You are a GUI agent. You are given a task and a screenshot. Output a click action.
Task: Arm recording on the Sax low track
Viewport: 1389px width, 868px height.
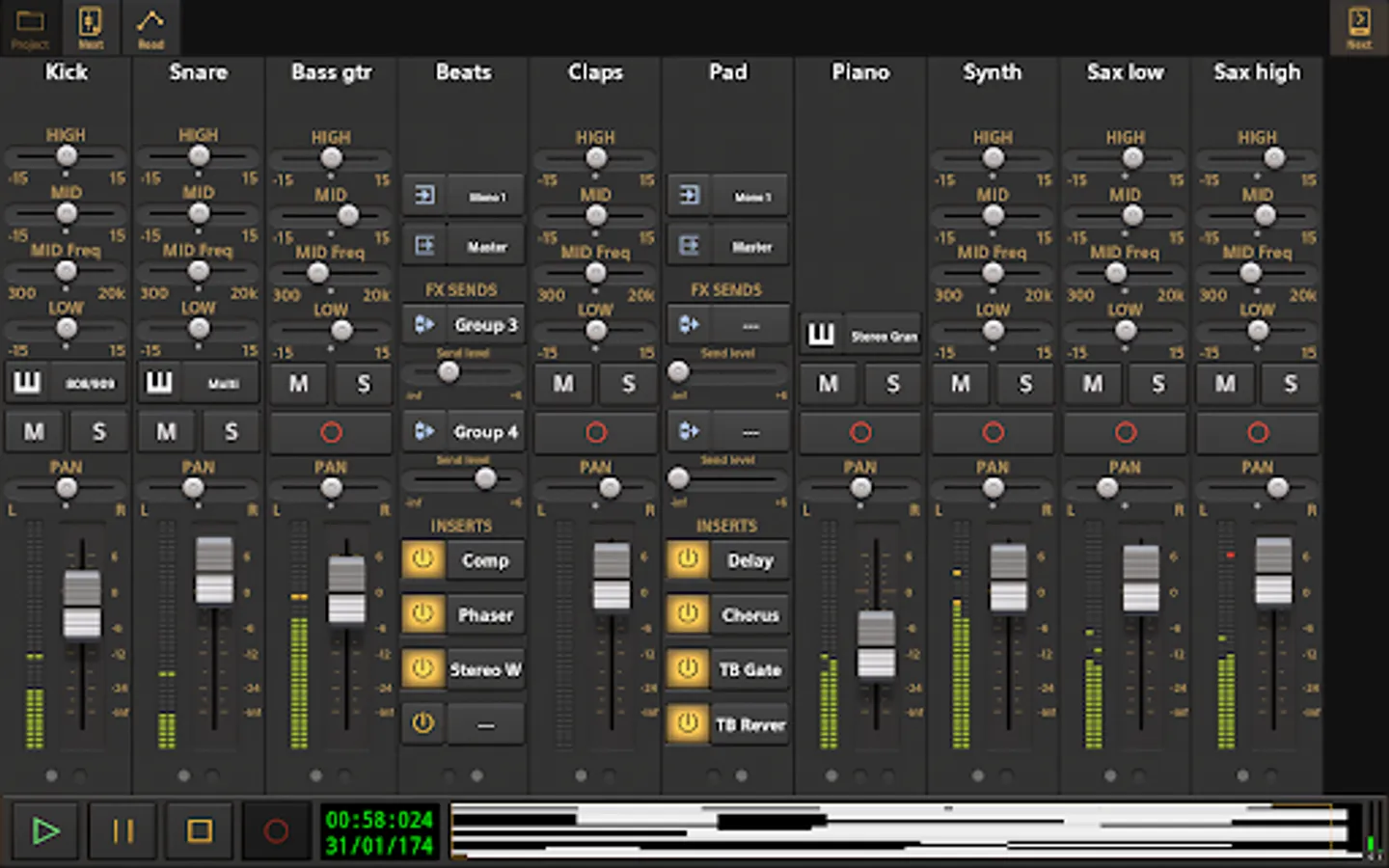pos(1125,432)
